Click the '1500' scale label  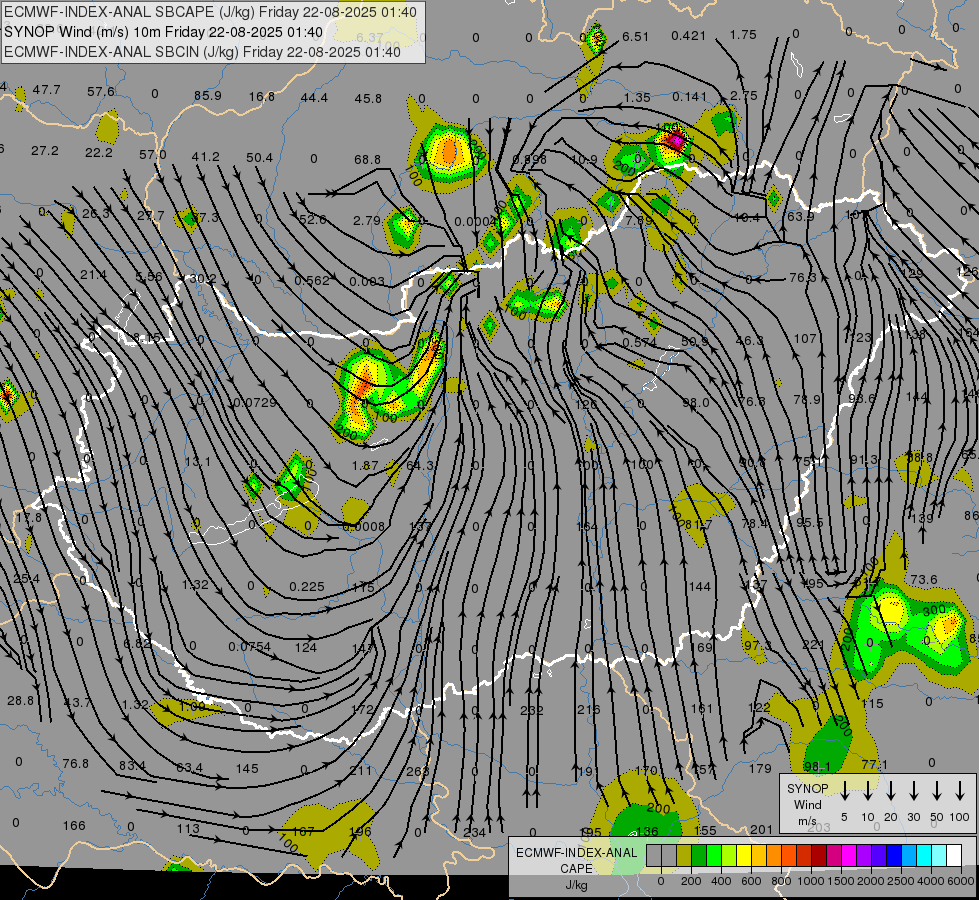point(841,881)
